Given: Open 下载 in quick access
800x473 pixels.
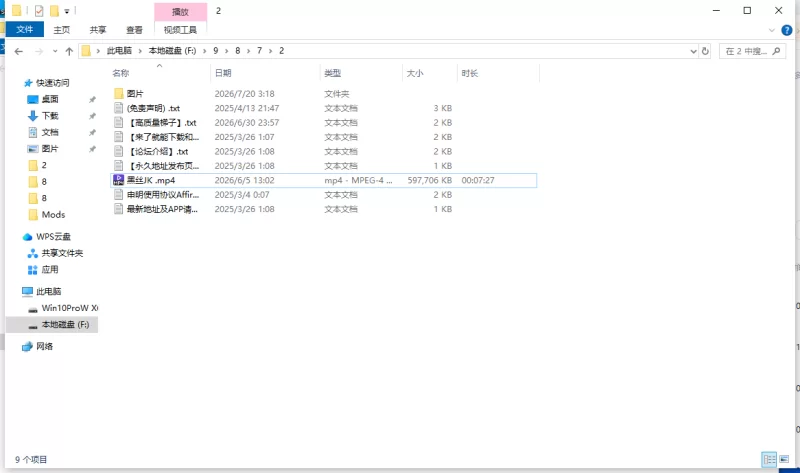Looking at the screenshot, I should click(x=49, y=115).
